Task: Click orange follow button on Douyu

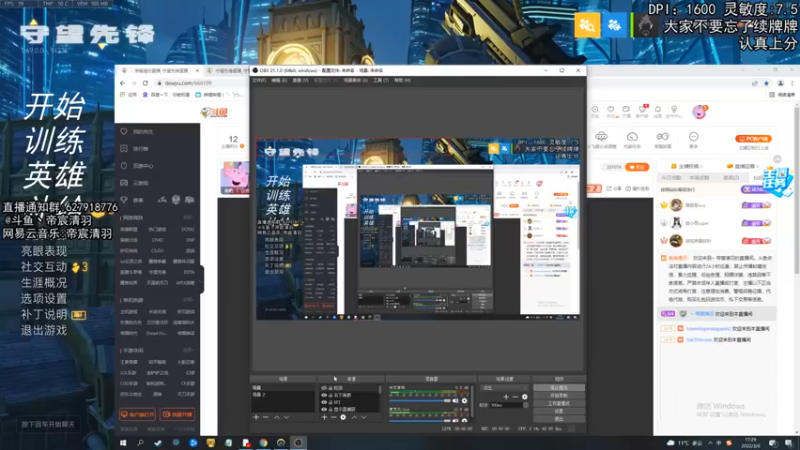Action: click(637, 167)
